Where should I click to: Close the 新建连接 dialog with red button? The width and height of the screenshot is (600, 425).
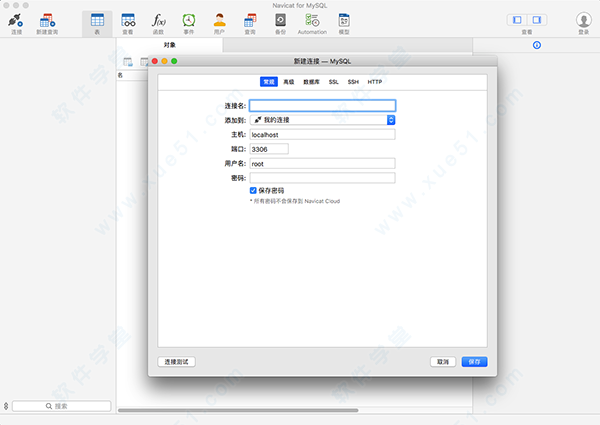[155, 61]
